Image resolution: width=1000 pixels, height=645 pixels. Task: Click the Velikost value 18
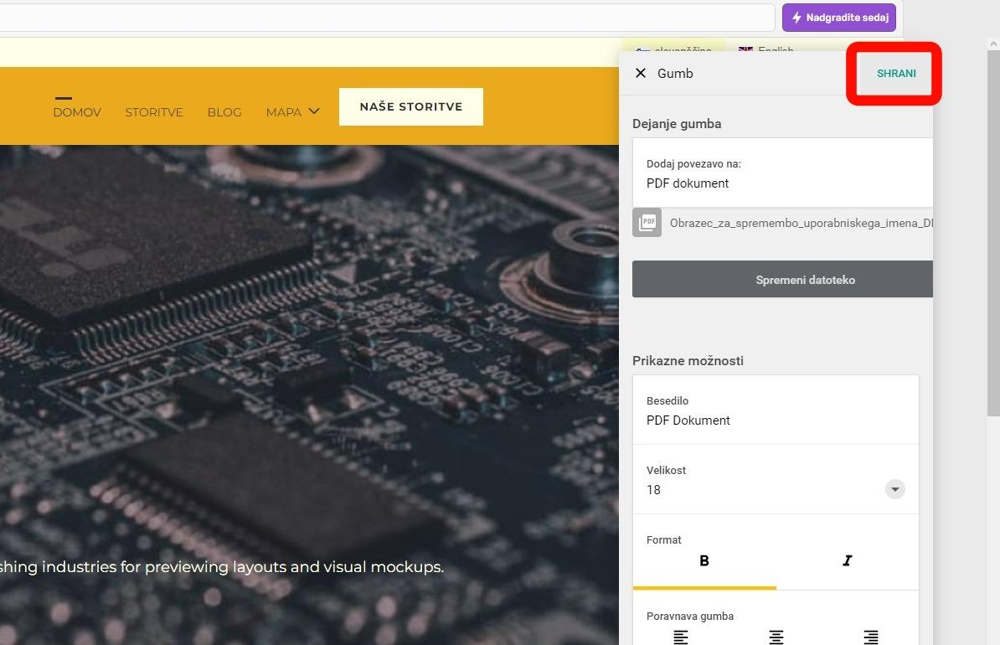(x=653, y=490)
